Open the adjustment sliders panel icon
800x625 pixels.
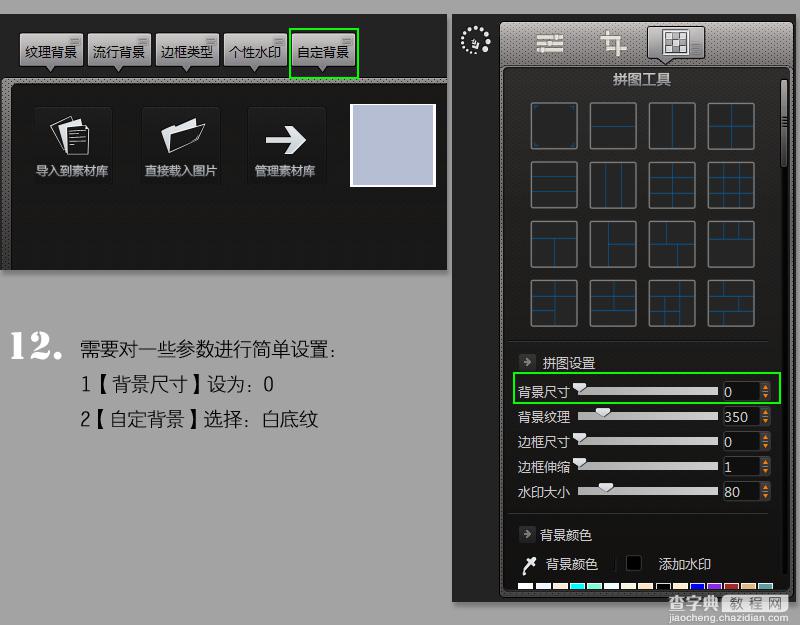[x=550, y=43]
